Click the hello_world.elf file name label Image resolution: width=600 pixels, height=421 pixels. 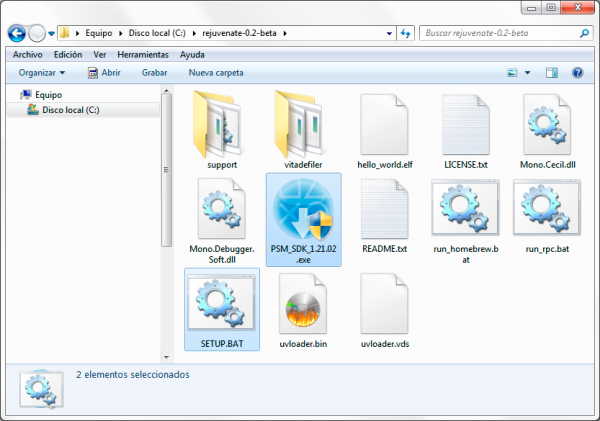pyautogui.click(x=385, y=165)
